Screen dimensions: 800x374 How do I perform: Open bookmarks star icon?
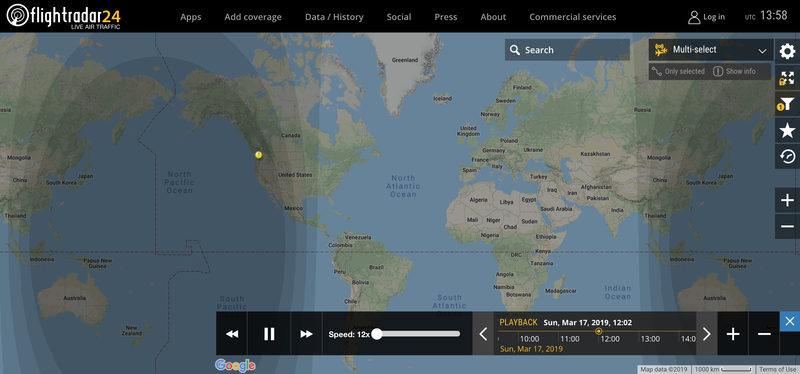(x=787, y=131)
